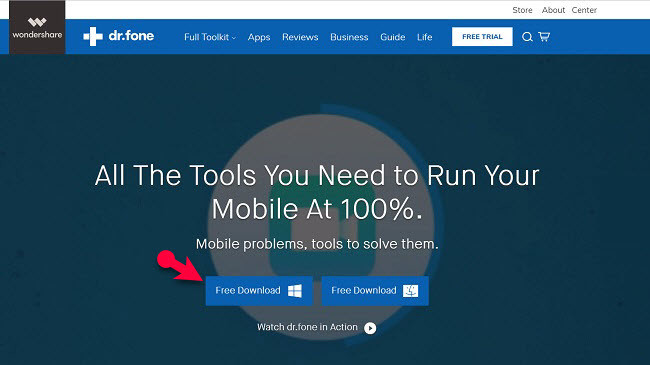Navigate to the Life menu item
Screen dimensions: 650x365
click(424, 37)
